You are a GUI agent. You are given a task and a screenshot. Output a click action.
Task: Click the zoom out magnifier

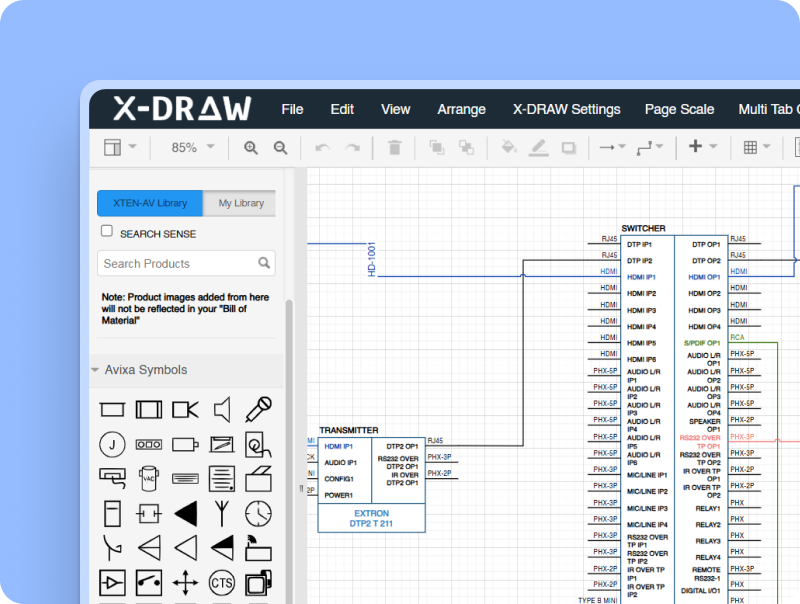point(280,147)
